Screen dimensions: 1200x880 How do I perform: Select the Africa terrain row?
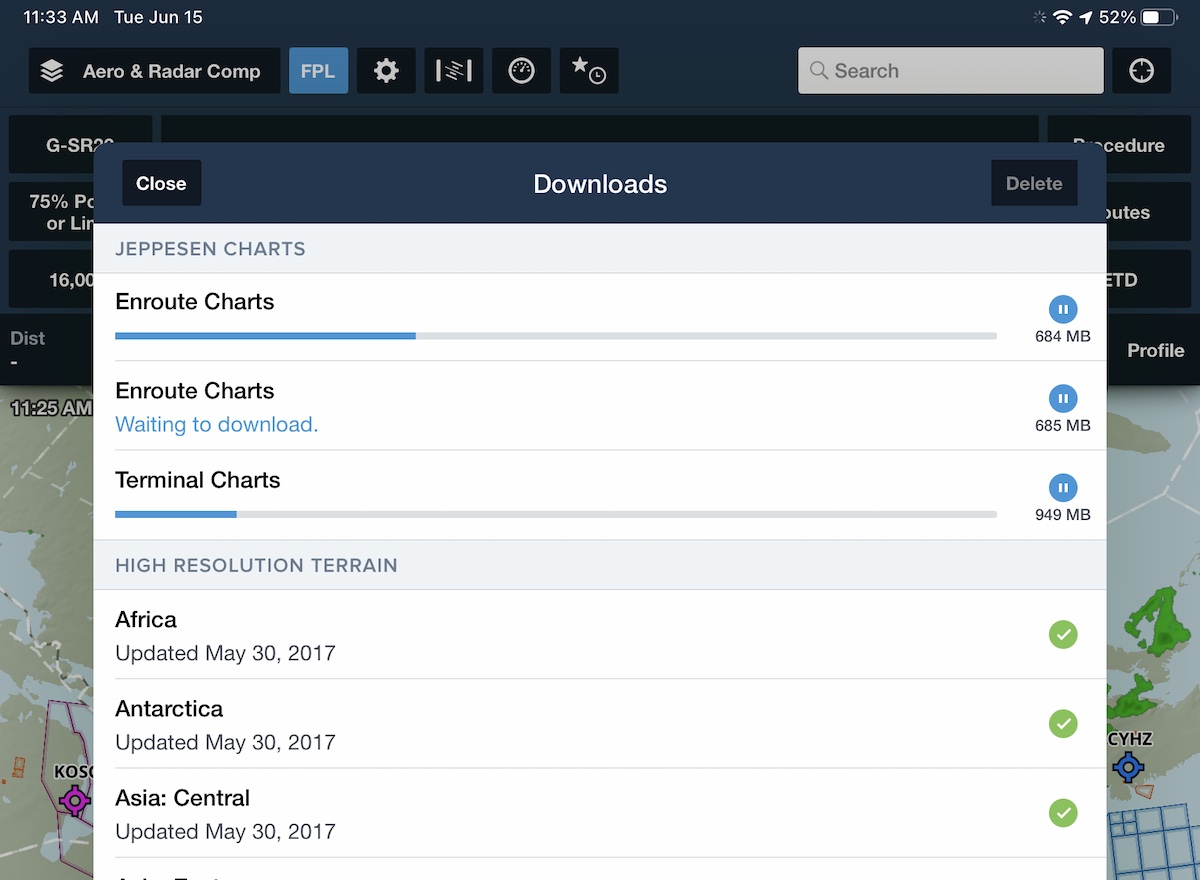point(600,635)
